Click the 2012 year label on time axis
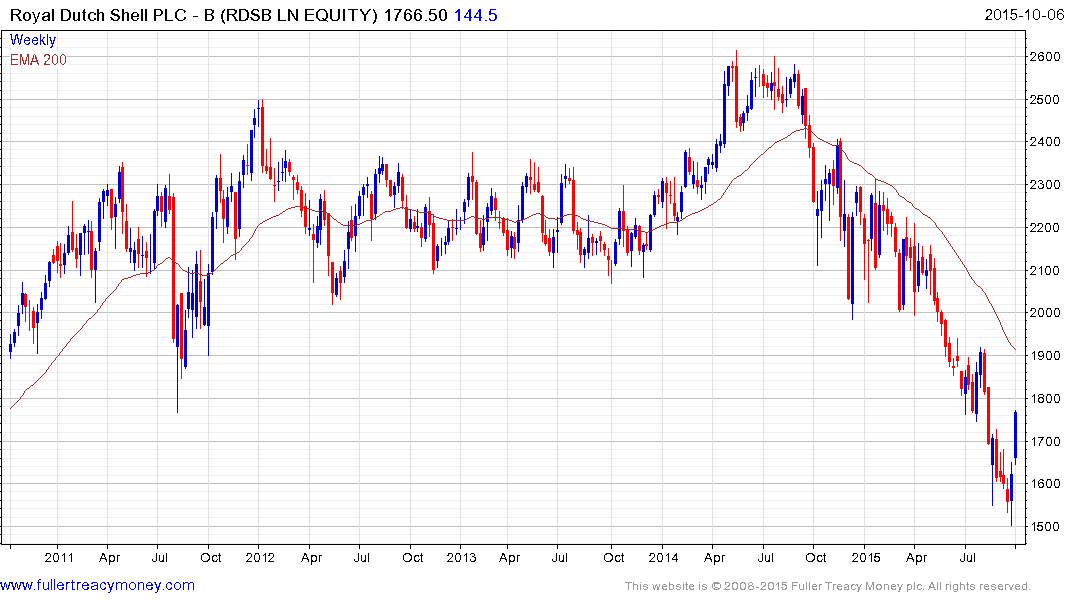This screenshot has width=1075, height=600. coord(260,557)
